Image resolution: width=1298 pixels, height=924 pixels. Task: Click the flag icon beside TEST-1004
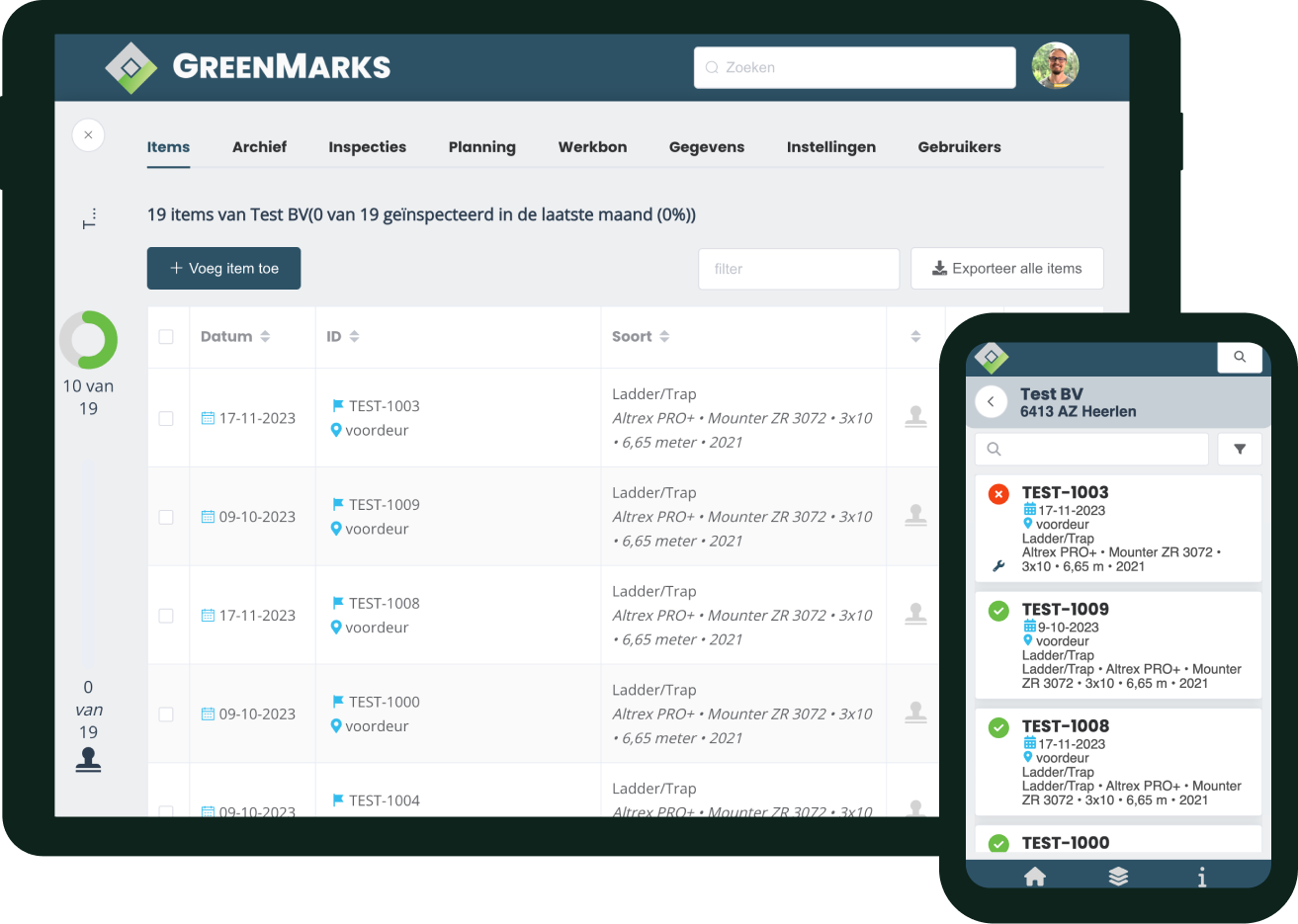click(338, 800)
